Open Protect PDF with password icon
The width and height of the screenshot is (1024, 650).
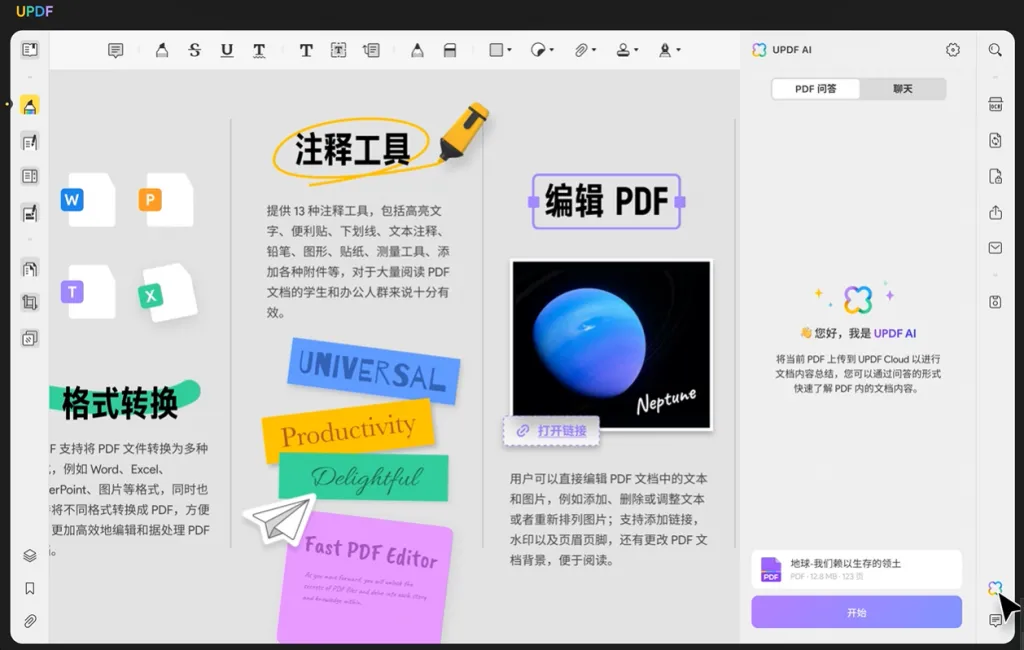point(995,176)
